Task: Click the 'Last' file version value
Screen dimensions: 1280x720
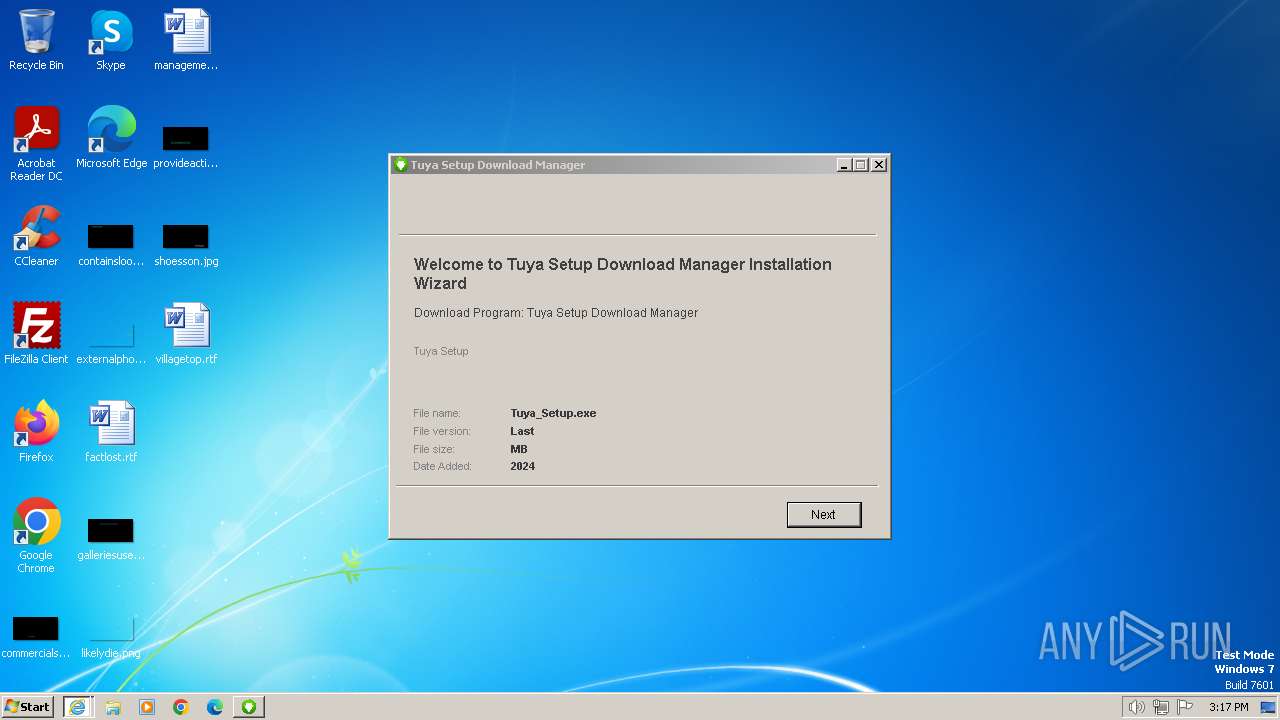Action: [x=522, y=431]
